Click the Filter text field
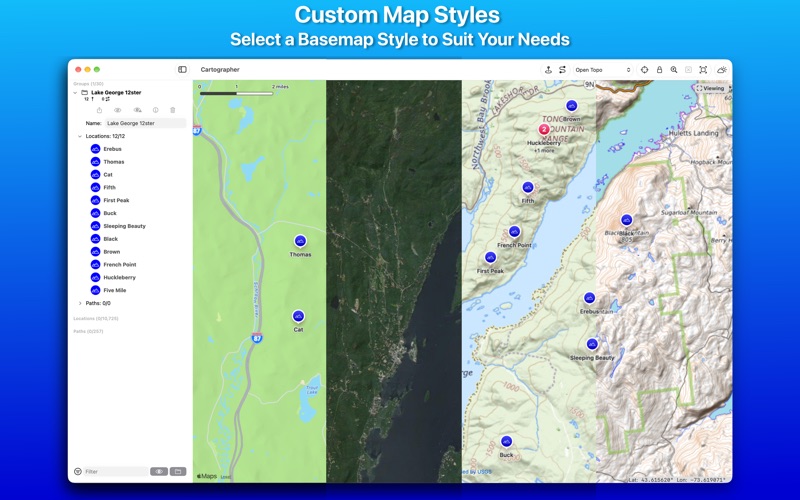Viewport: 800px width, 500px height. [116, 471]
